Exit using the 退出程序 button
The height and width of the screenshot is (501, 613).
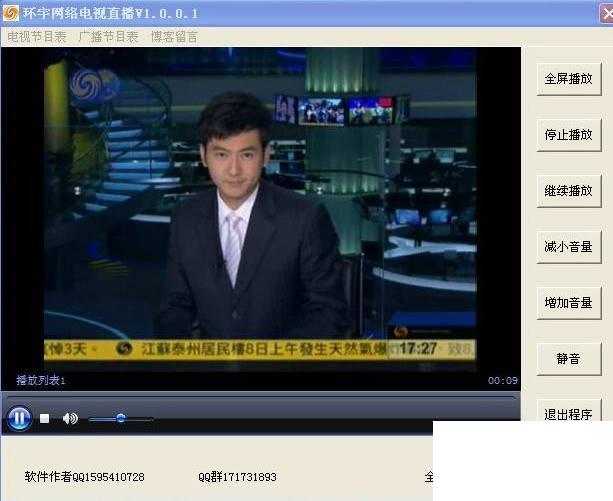tap(569, 410)
